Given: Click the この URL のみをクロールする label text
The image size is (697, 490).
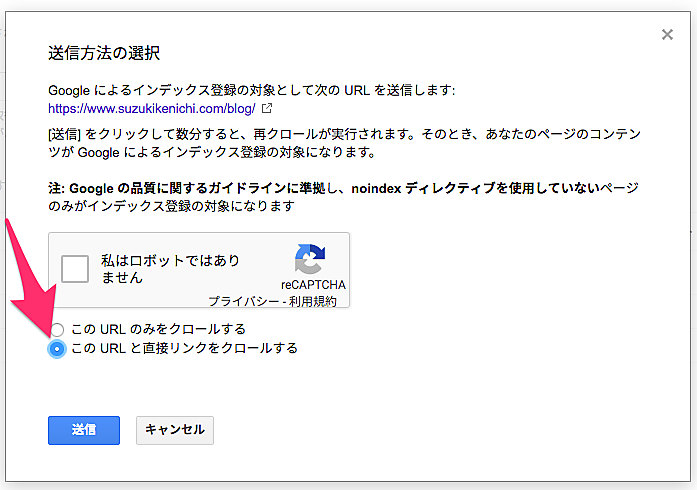Looking at the screenshot, I should [158, 329].
